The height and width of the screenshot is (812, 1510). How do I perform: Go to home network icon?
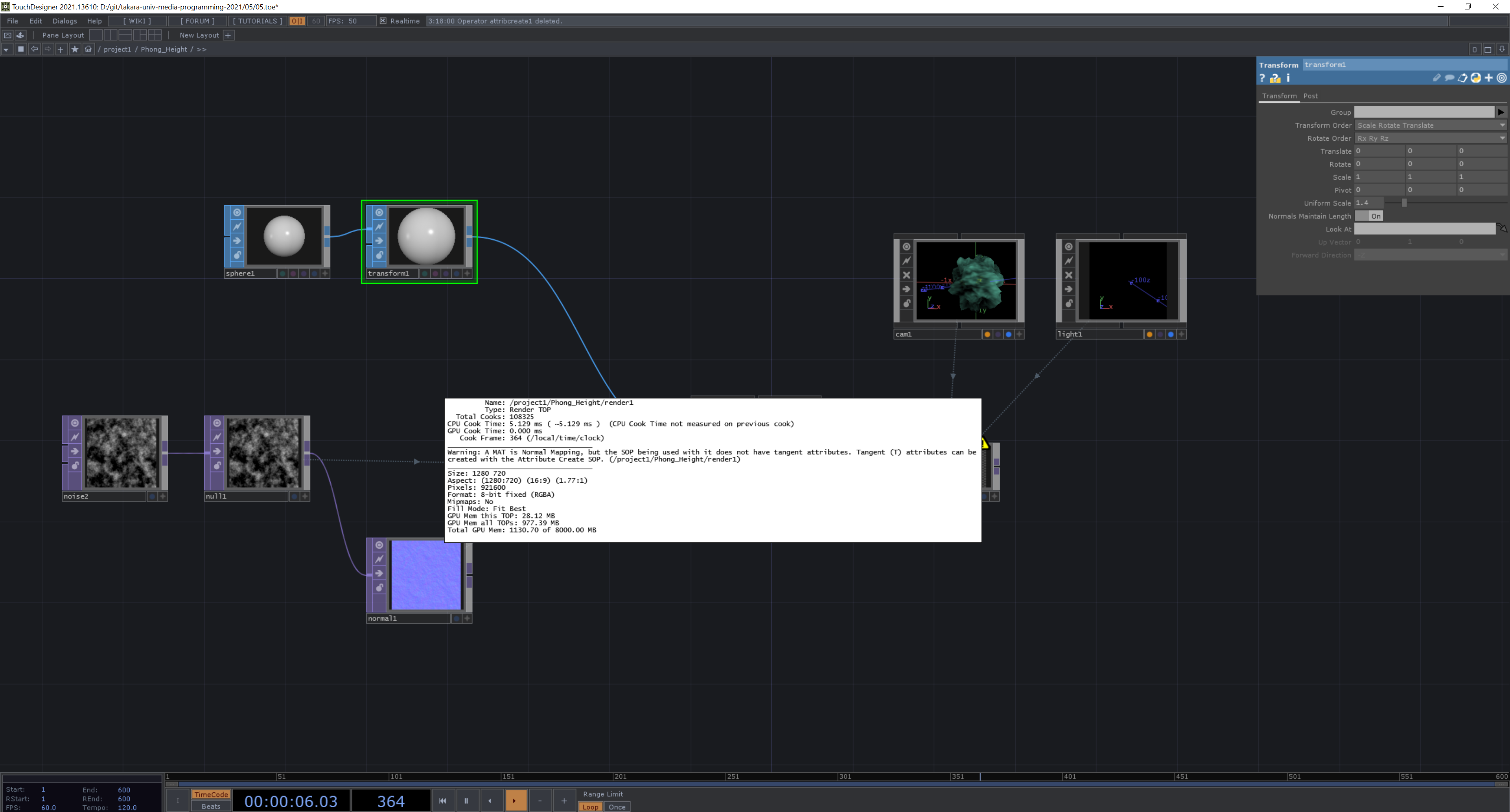(88, 49)
